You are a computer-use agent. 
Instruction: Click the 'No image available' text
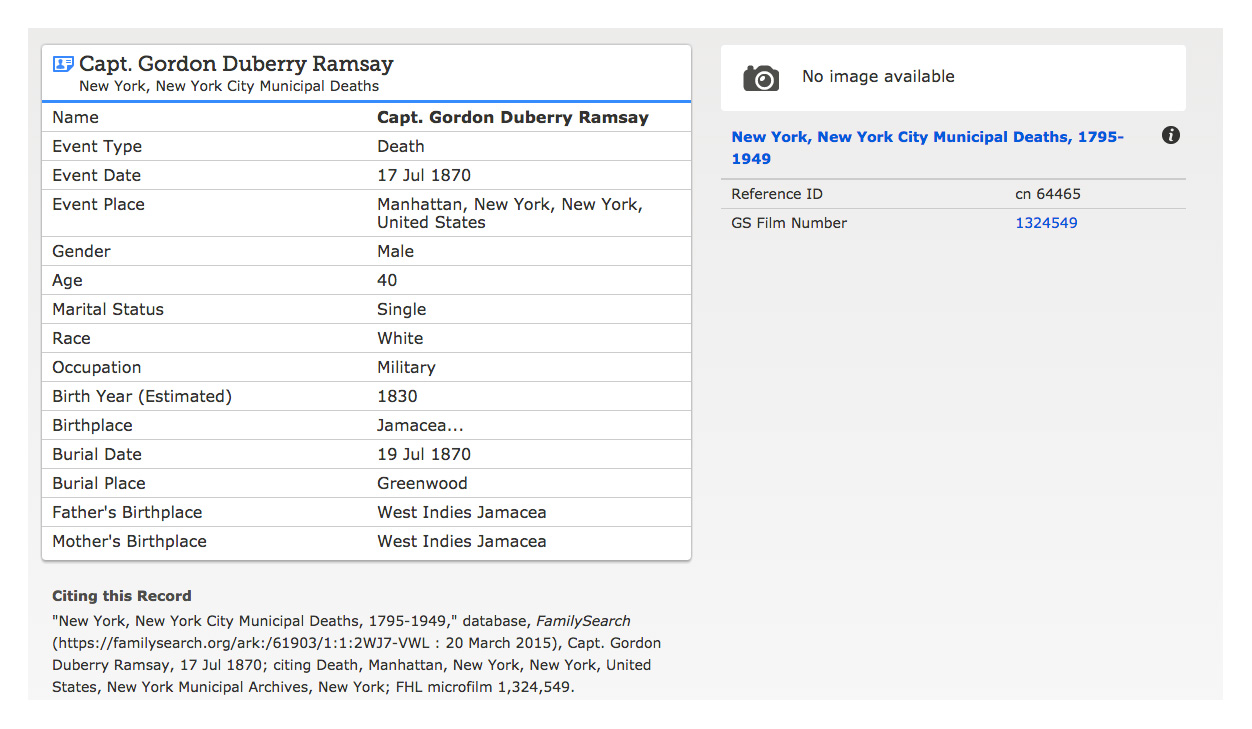(x=878, y=77)
